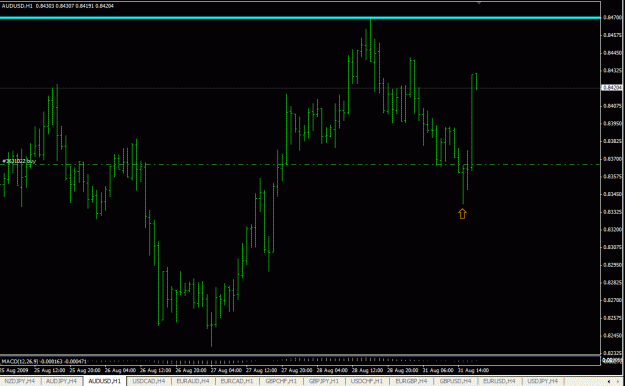Open the USDCAD,H4 chart tab
625x386 pixels.
tap(149, 381)
